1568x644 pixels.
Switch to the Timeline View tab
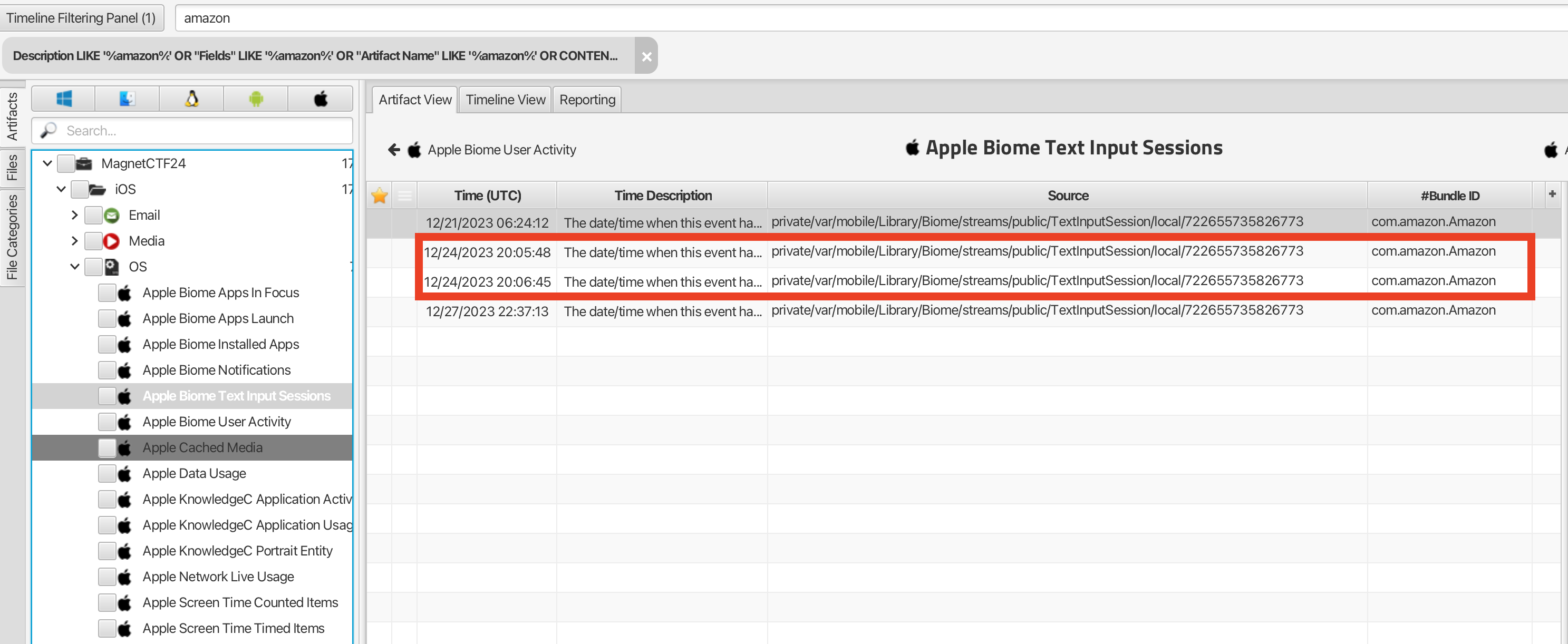click(x=505, y=100)
